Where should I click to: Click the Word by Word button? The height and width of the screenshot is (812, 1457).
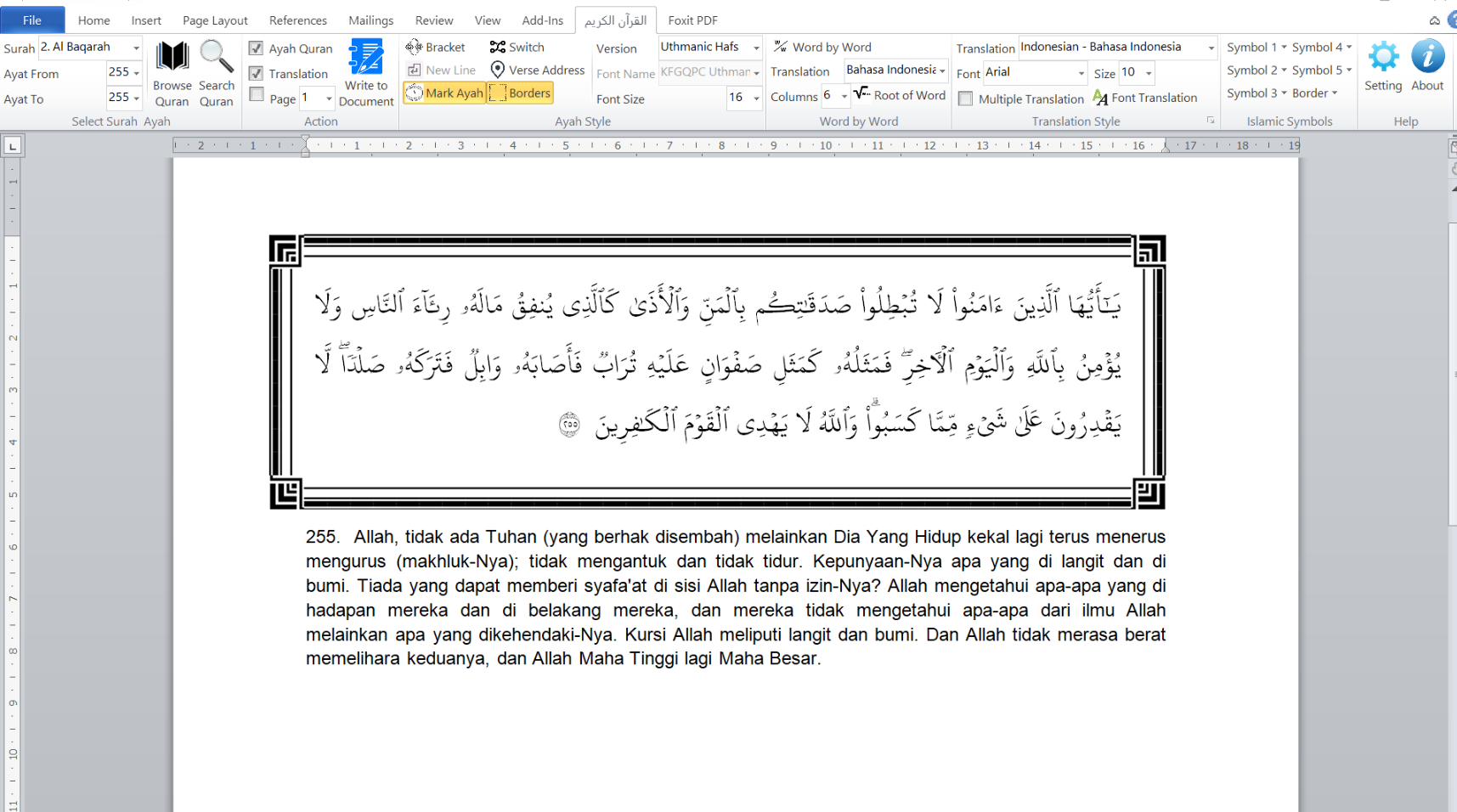click(x=822, y=47)
